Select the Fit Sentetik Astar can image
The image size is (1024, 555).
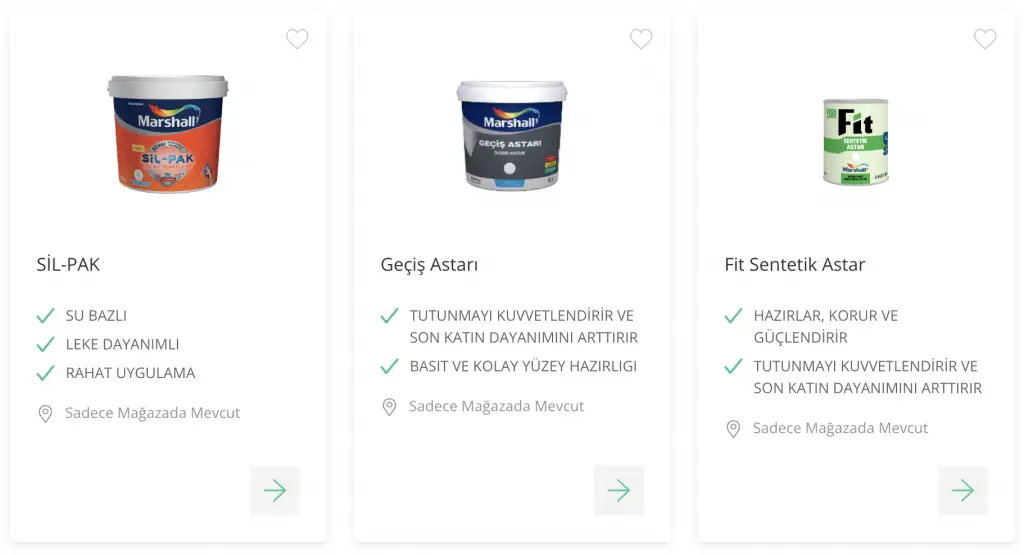(x=856, y=142)
